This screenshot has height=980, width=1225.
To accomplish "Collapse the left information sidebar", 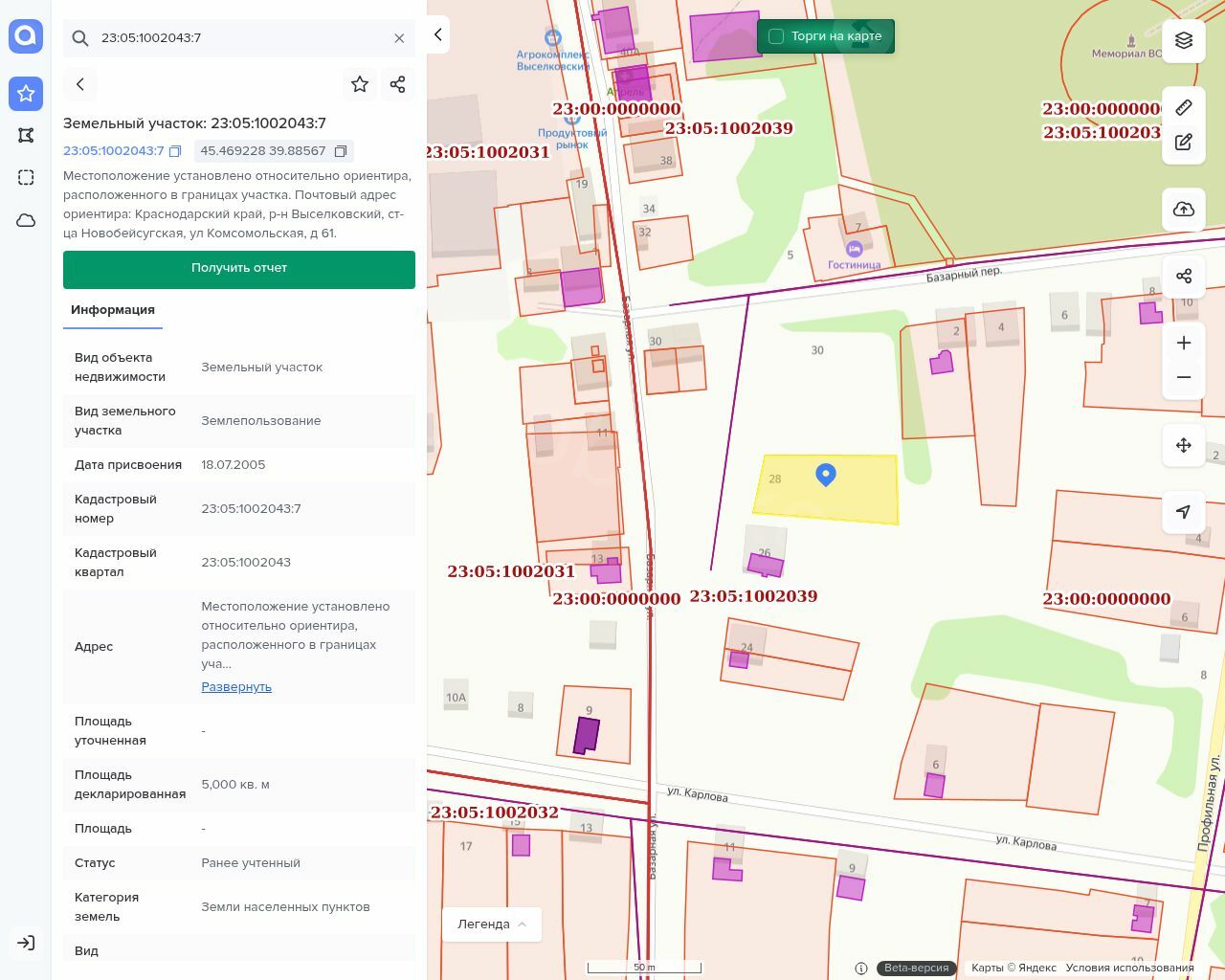I will tap(438, 34).
